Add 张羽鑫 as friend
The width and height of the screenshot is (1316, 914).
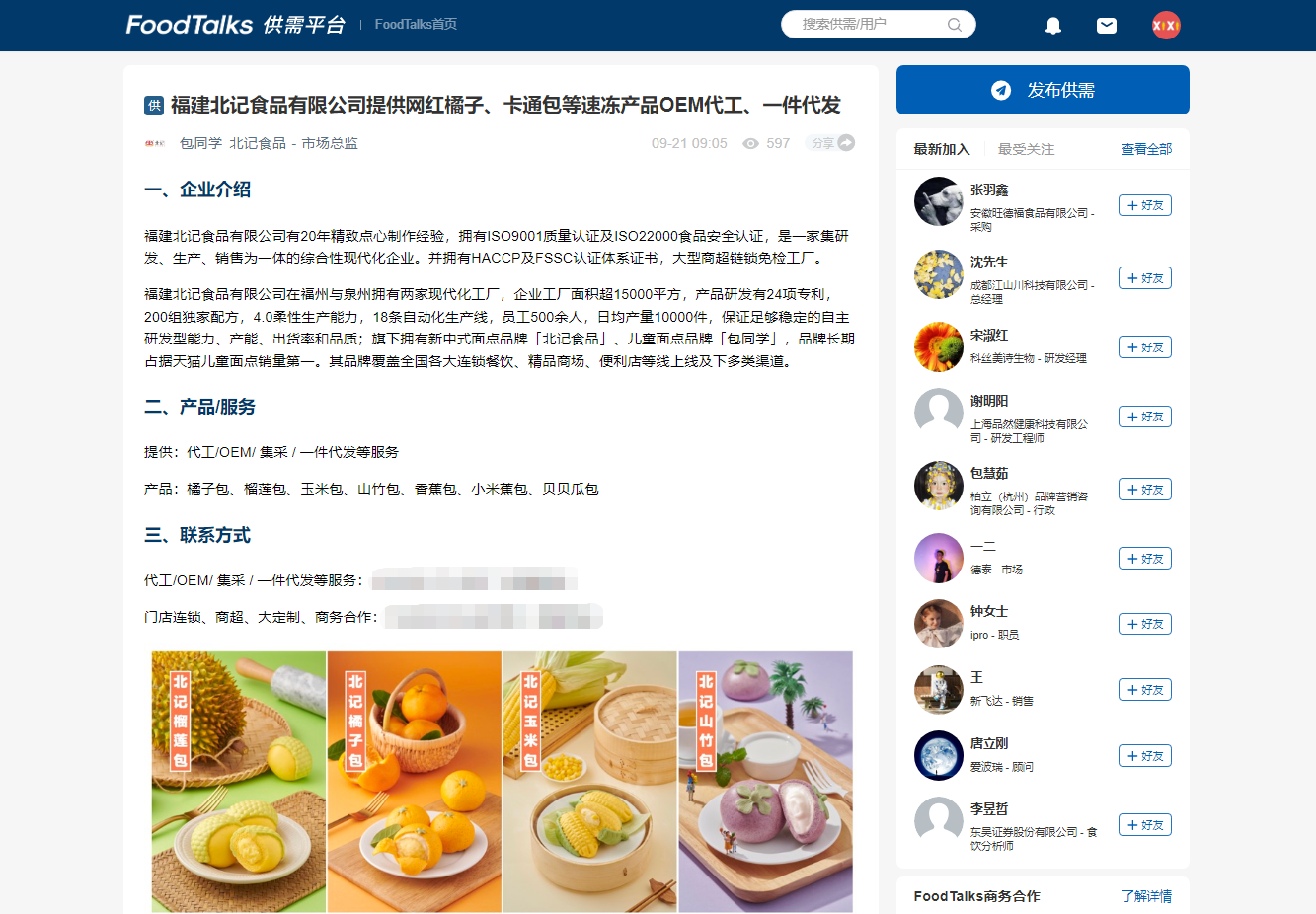pyautogui.click(x=1145, y=205)
